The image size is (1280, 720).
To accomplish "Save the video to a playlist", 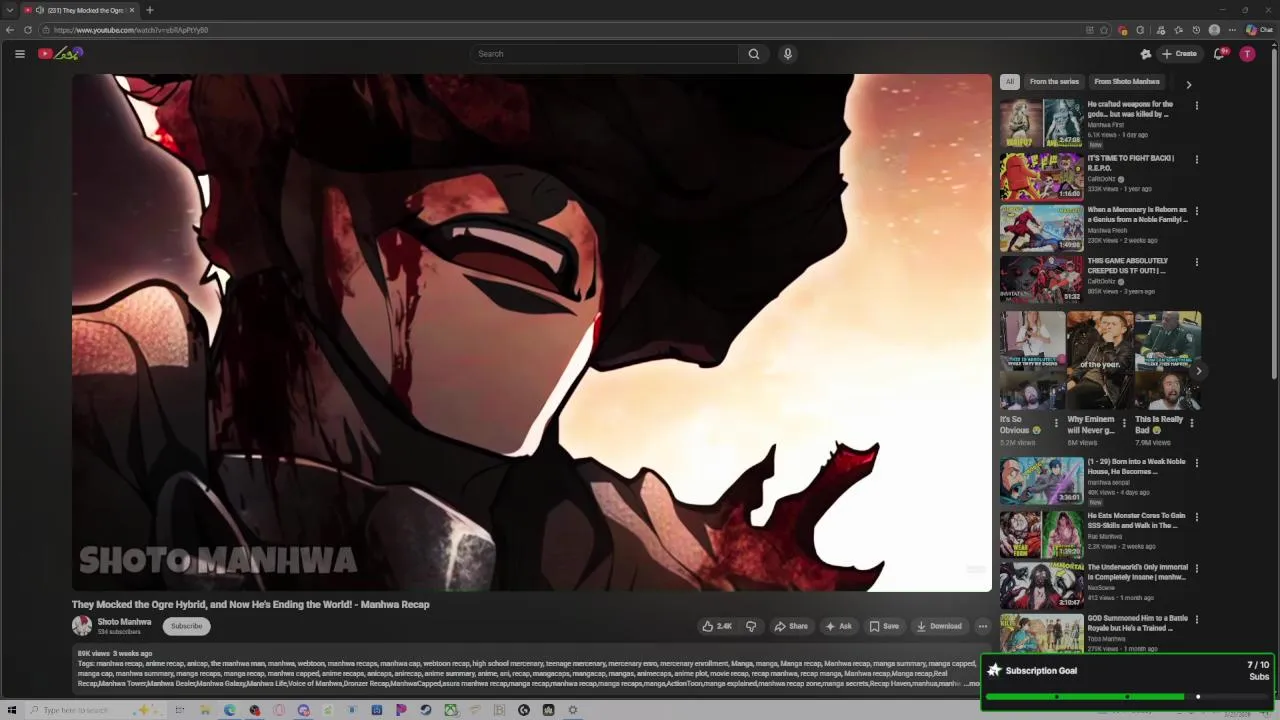I will tap(884, 626).
